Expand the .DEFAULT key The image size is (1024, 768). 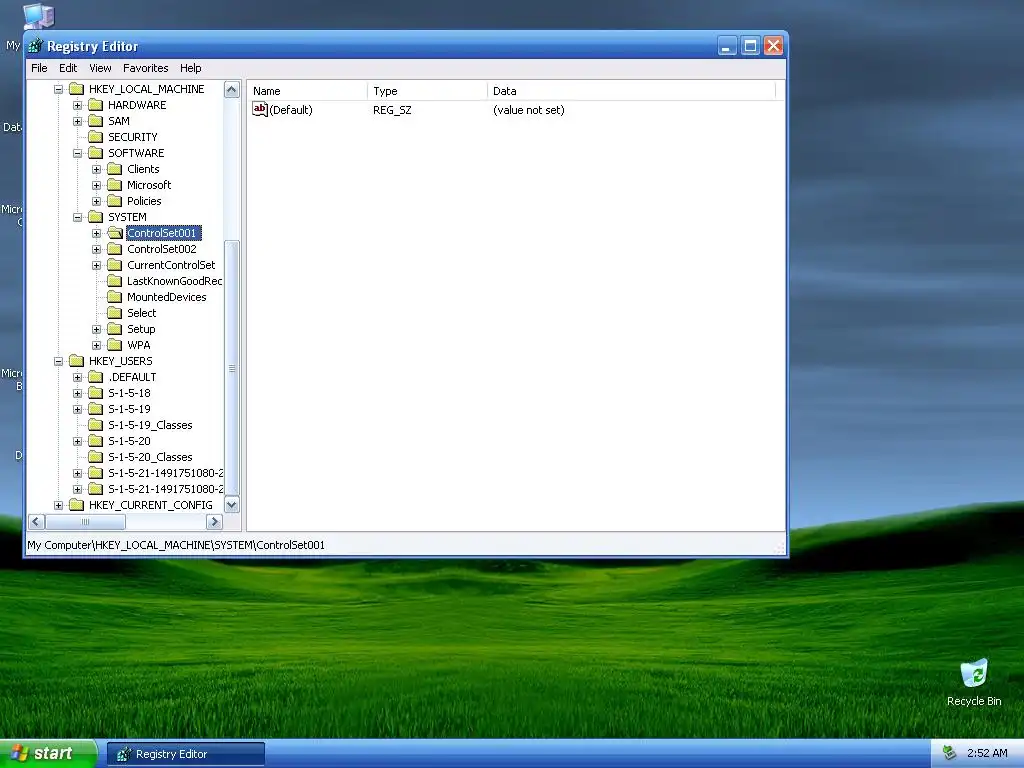point(78,377)
